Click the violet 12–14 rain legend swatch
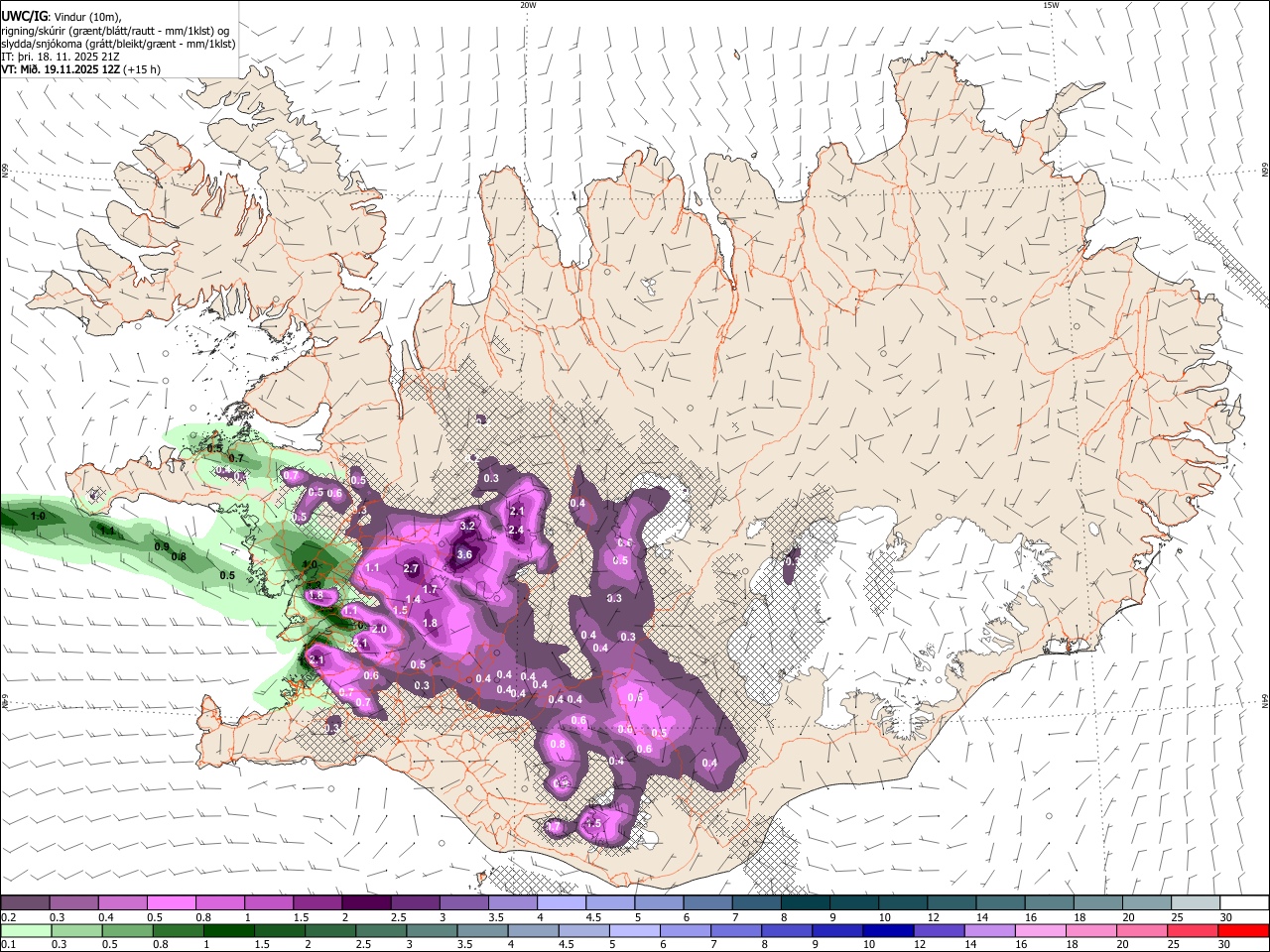The height and width of the screenshot is (952, 1270). [939, 931]
